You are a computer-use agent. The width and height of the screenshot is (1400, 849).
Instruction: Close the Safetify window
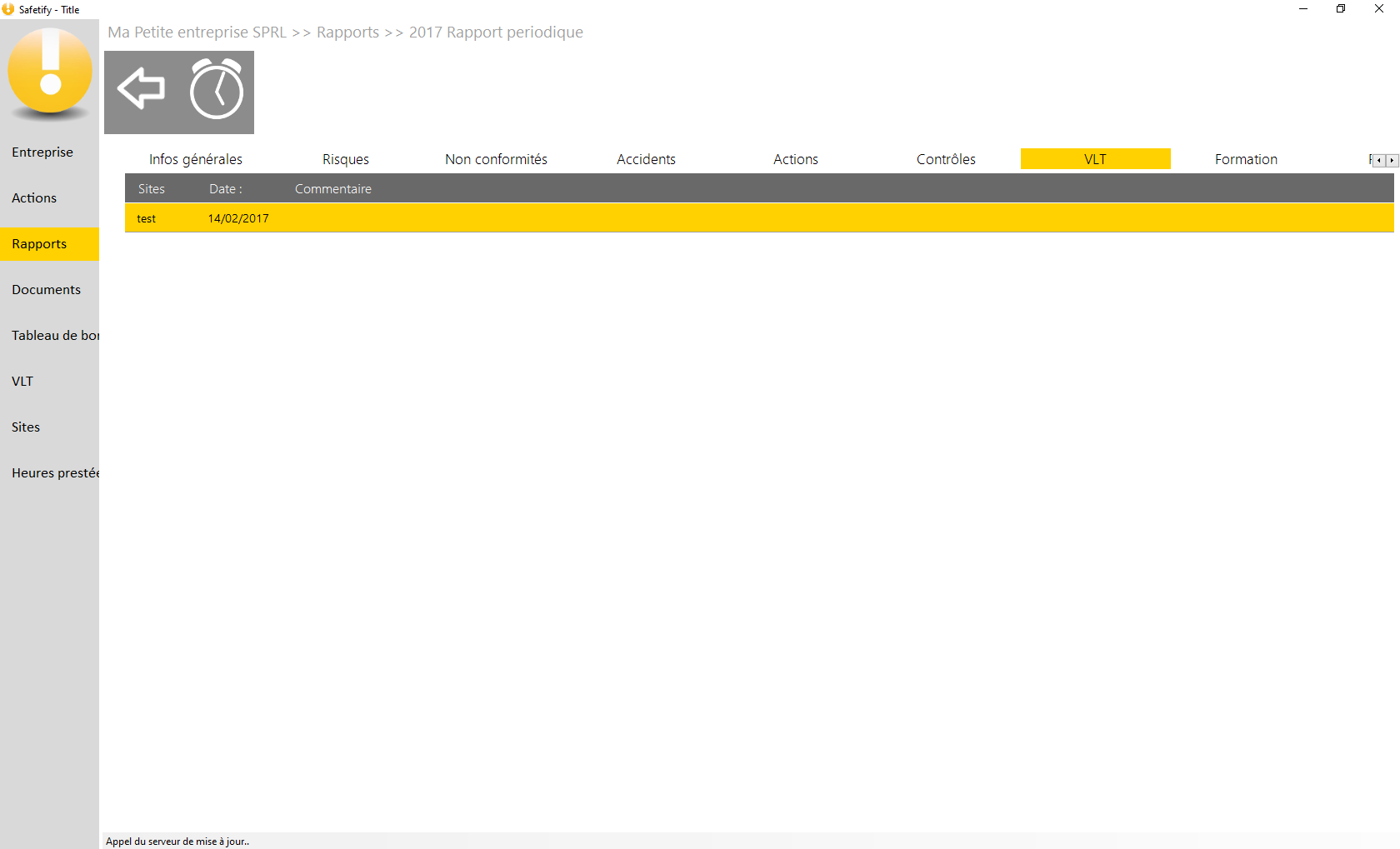1379,9
